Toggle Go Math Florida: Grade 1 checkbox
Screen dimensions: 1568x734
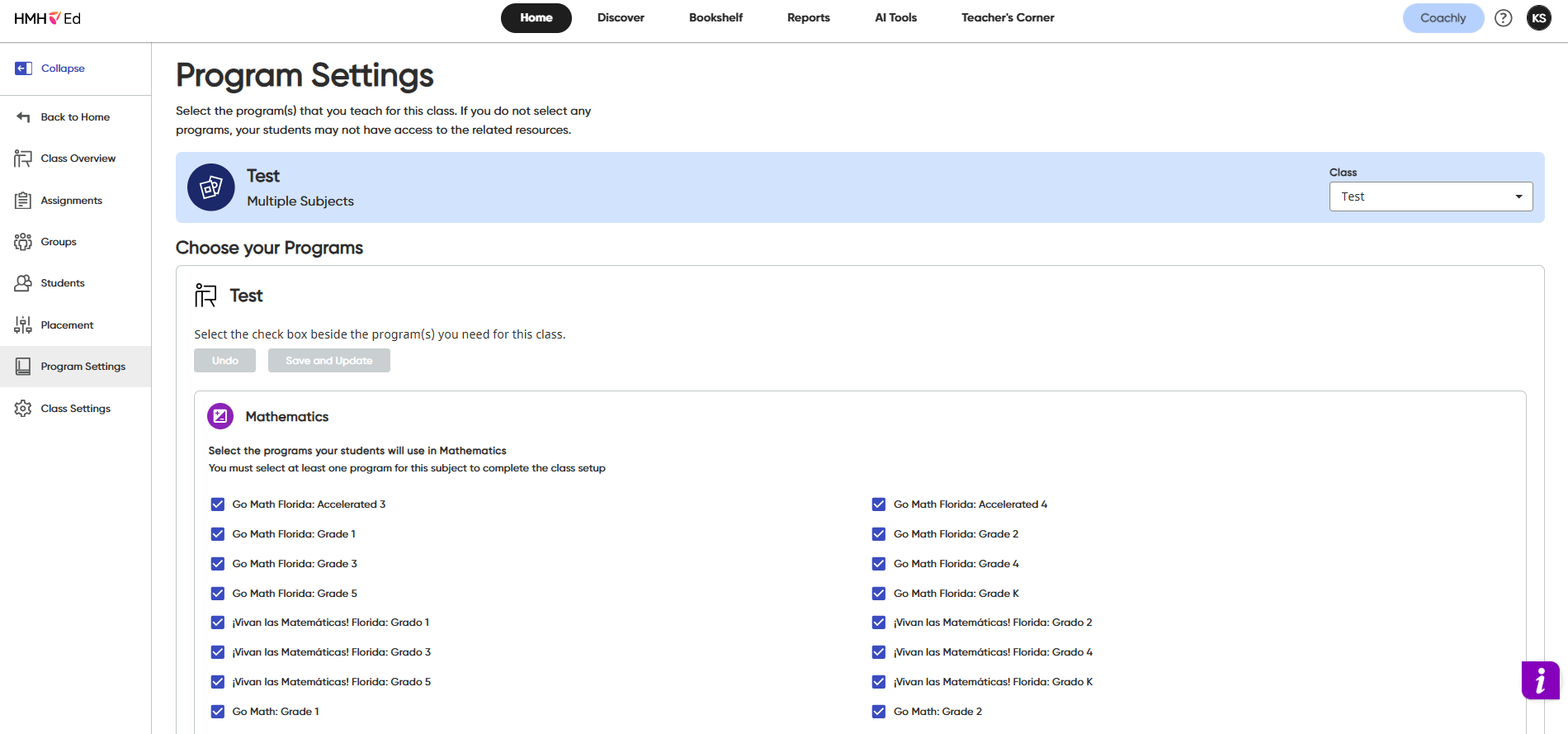pos(218,534)
